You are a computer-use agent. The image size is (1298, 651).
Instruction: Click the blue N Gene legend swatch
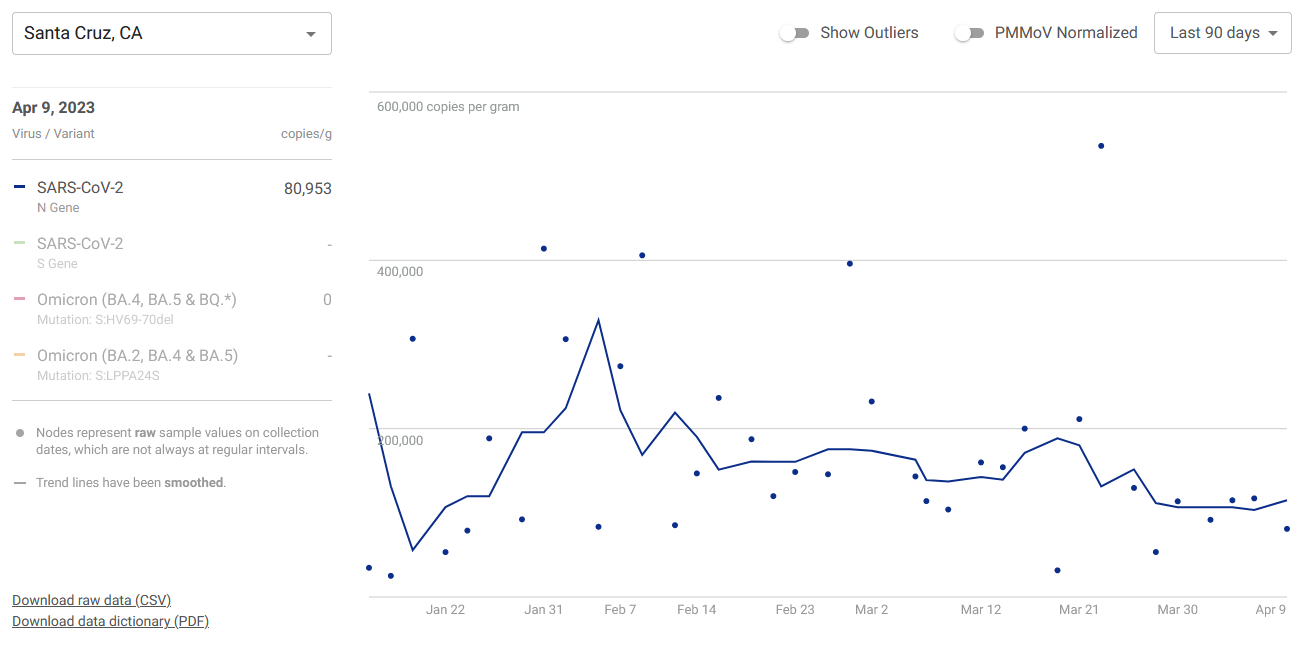click(20, 187)
